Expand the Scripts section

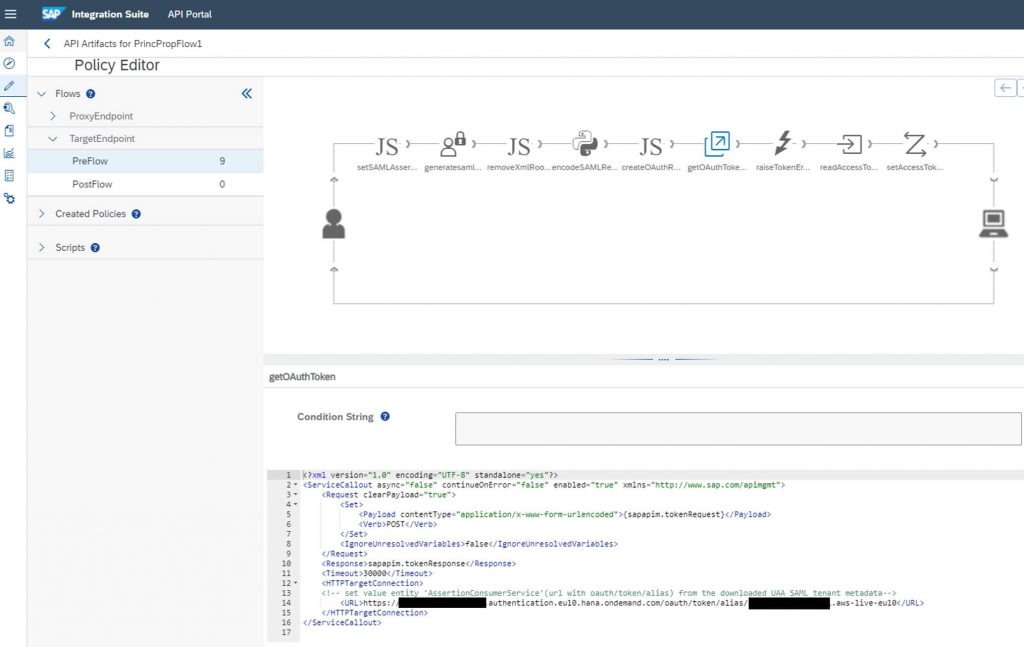[x=42, y=248]
